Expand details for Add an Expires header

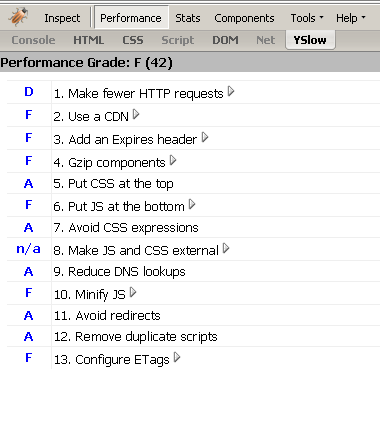205,137
